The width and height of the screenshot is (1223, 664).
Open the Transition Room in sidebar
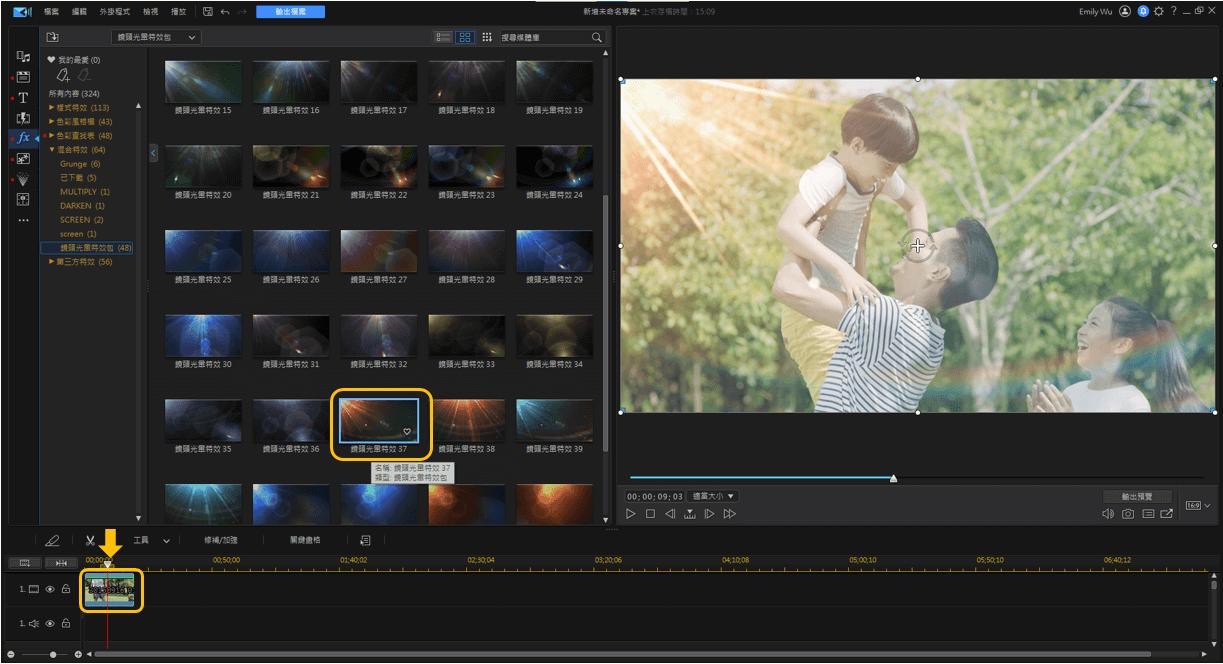coord(23,119)
